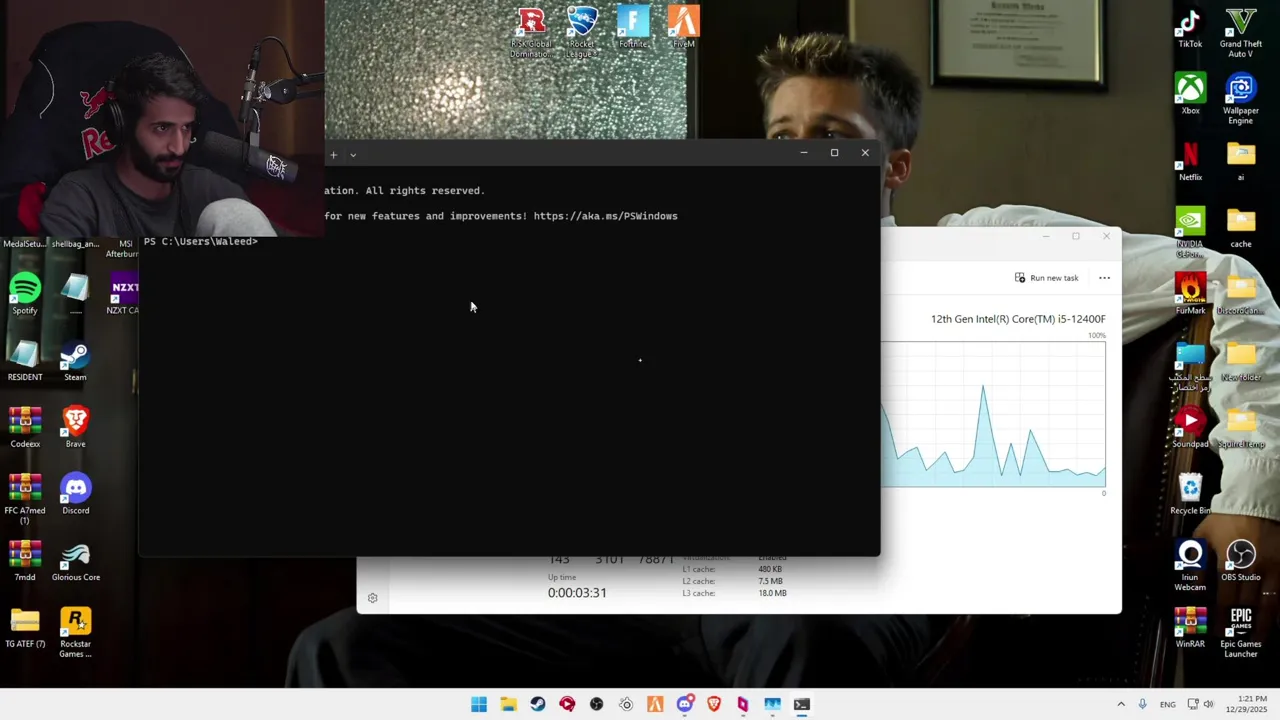Screen dimensions: 1280x720
Task: Select the Codeexx archive icon
Action: coord(25,428)
